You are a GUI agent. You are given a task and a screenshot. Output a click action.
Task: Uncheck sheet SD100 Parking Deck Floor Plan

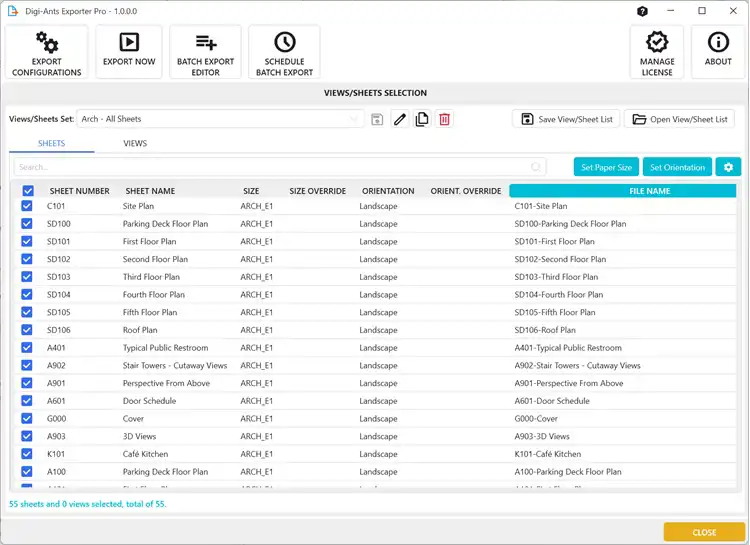click(x=27, y=224)
